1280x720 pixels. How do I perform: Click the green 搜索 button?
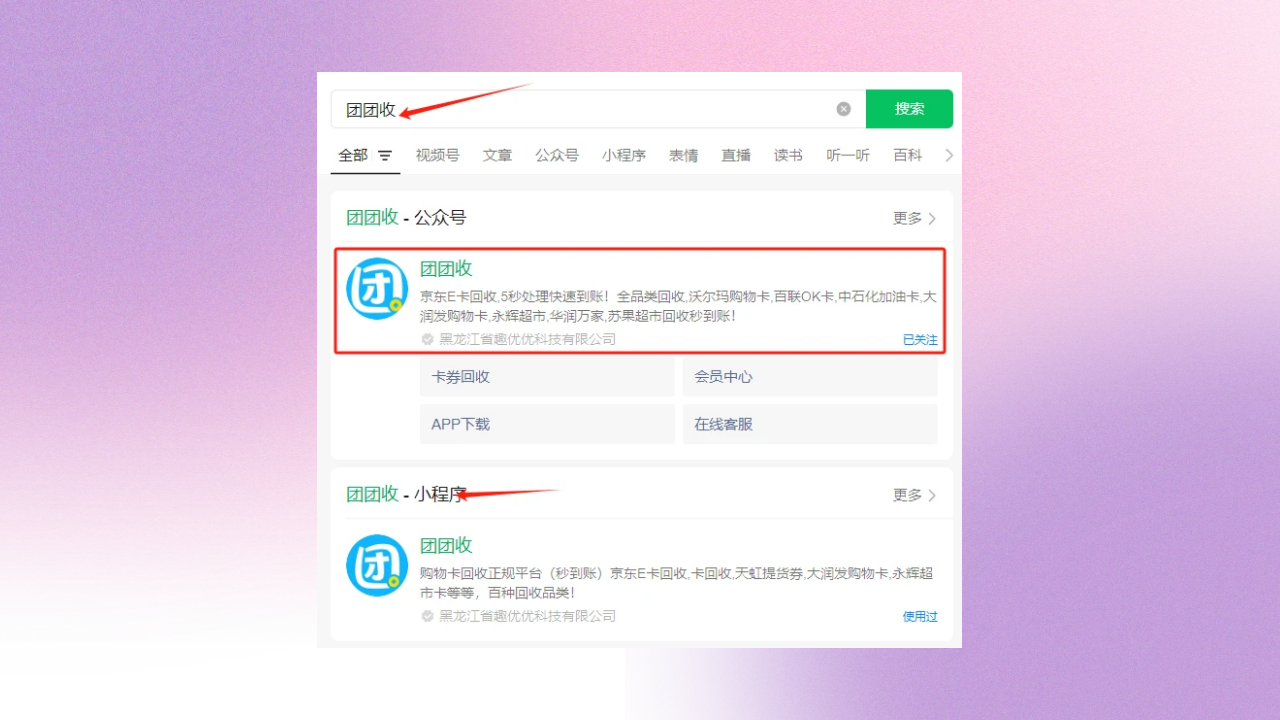coord(909,109)
